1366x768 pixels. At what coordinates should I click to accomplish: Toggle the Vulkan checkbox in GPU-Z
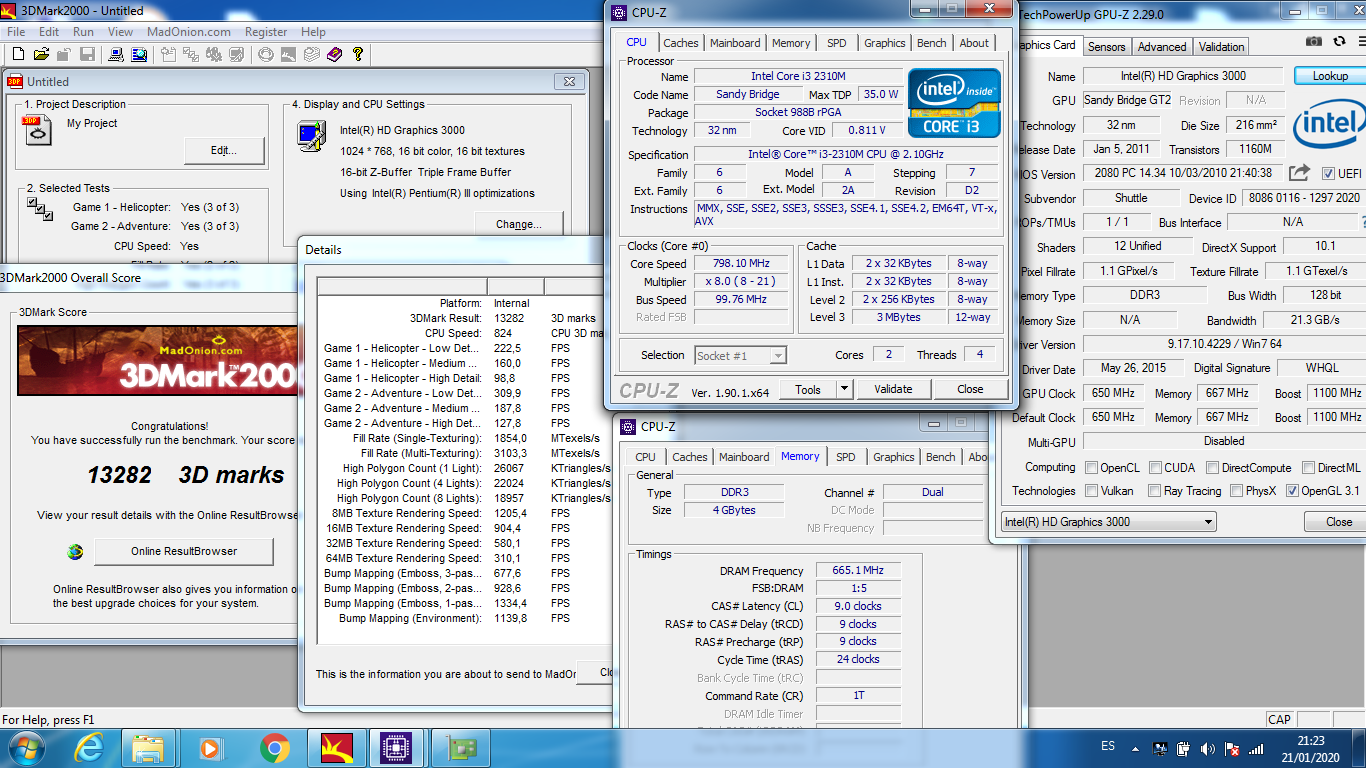(1091, 490)
